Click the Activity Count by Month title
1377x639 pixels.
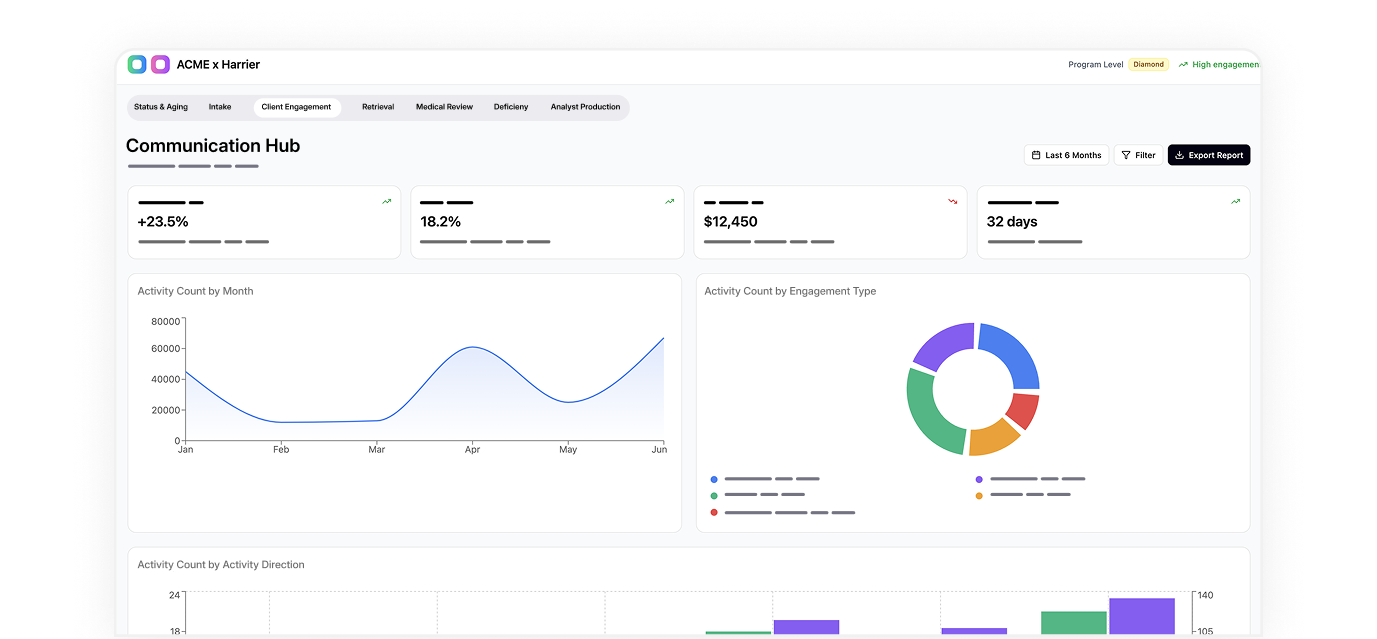point(196,291)
